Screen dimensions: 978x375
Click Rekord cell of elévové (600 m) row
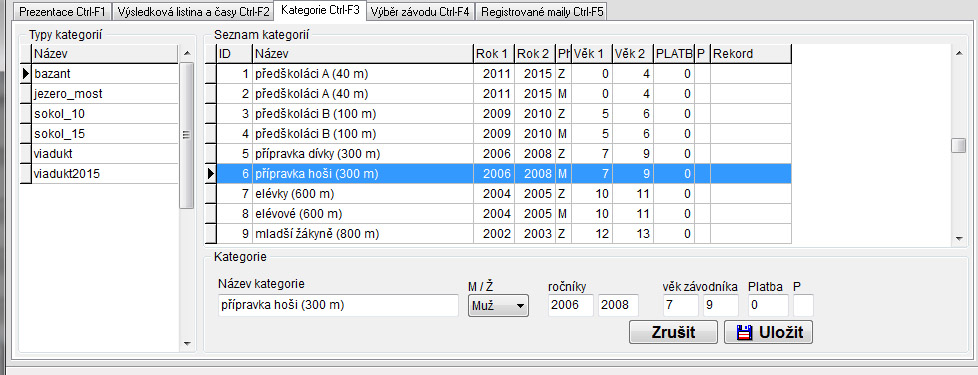[751, 213]
